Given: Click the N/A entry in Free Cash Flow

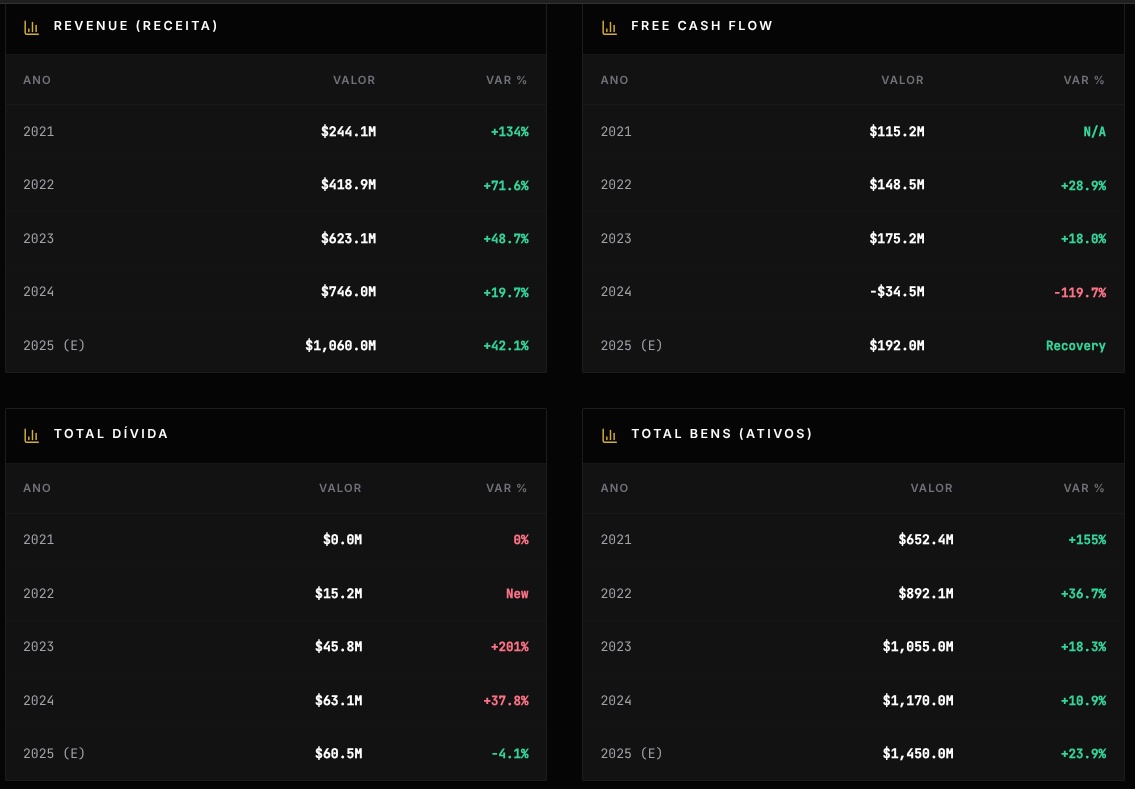Looking at the screenshot, I should tap(1094, 132).
